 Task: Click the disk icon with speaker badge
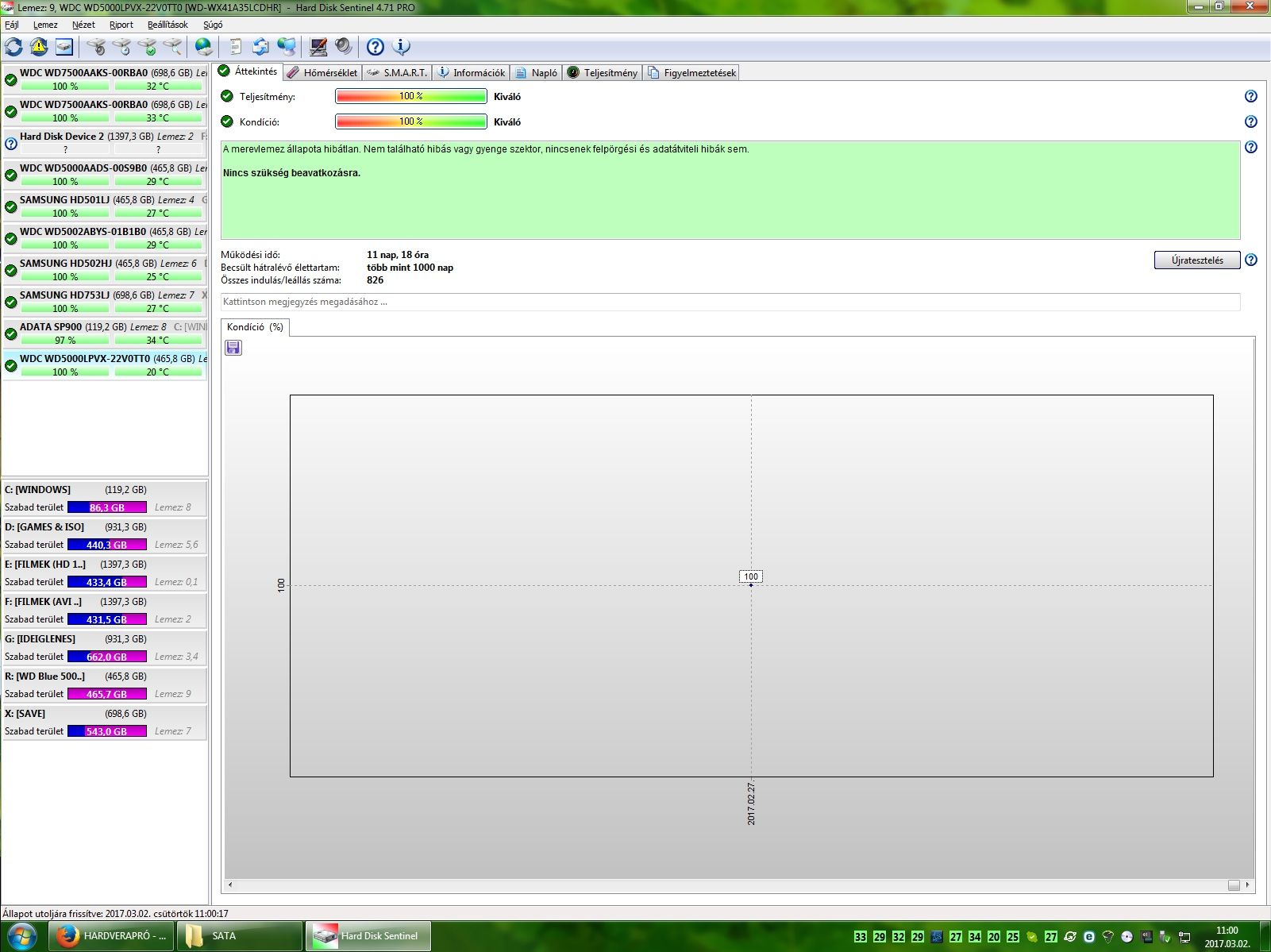click(96, 47)
